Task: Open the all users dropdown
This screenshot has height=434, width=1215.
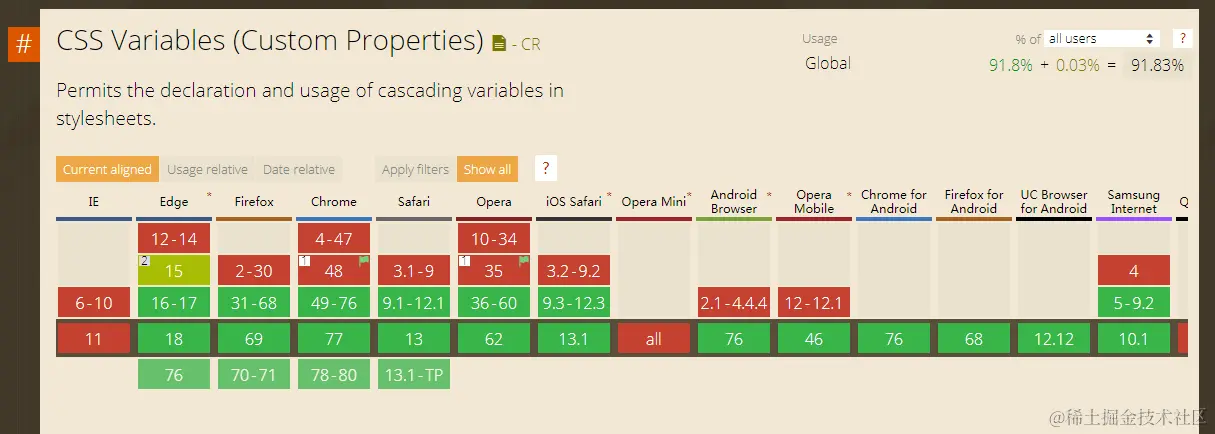Action: click(x=1101, y=39)
